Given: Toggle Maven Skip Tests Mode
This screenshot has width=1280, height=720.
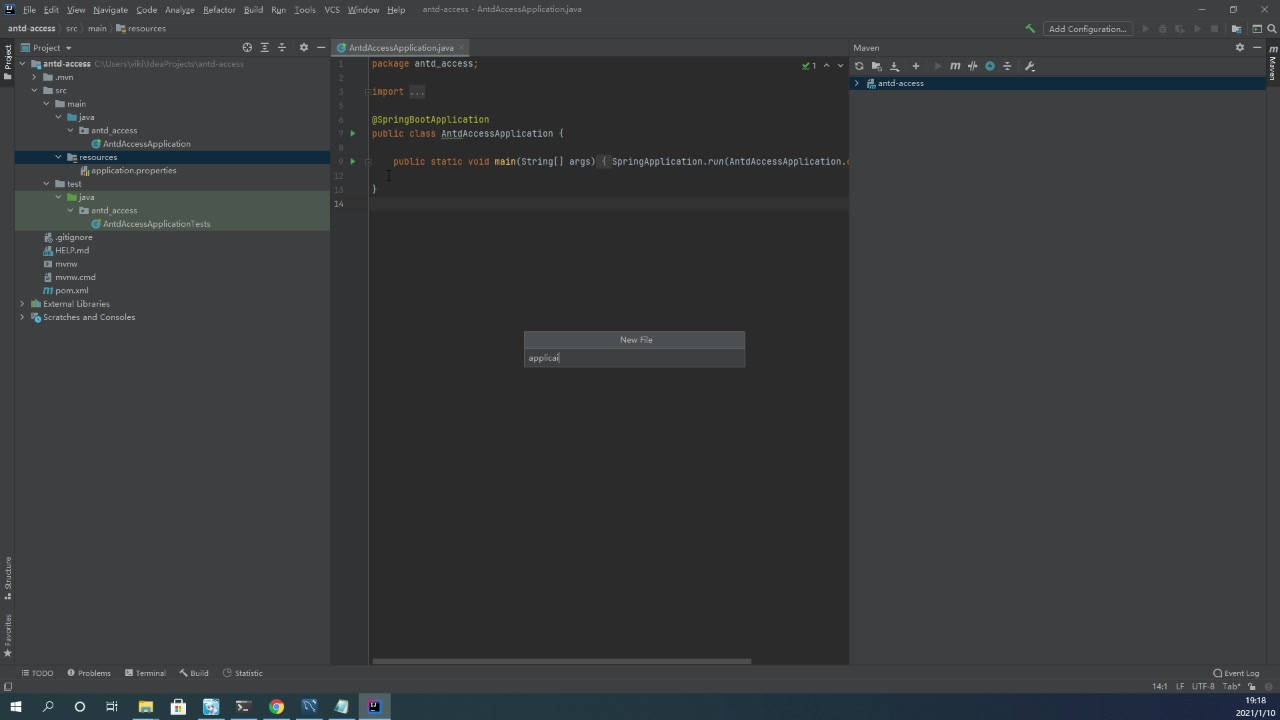Looking at the screenshot, I should point(990,66).
